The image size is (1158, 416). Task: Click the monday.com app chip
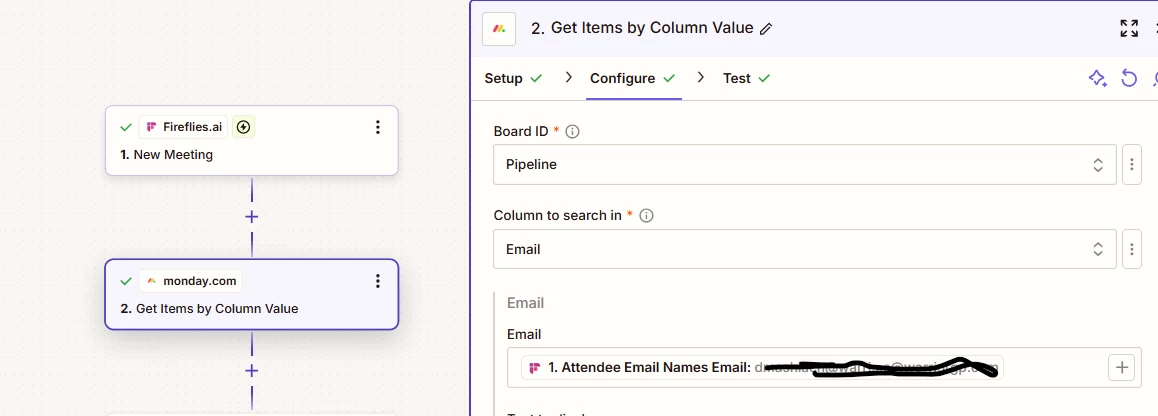(x=191, y=281)
